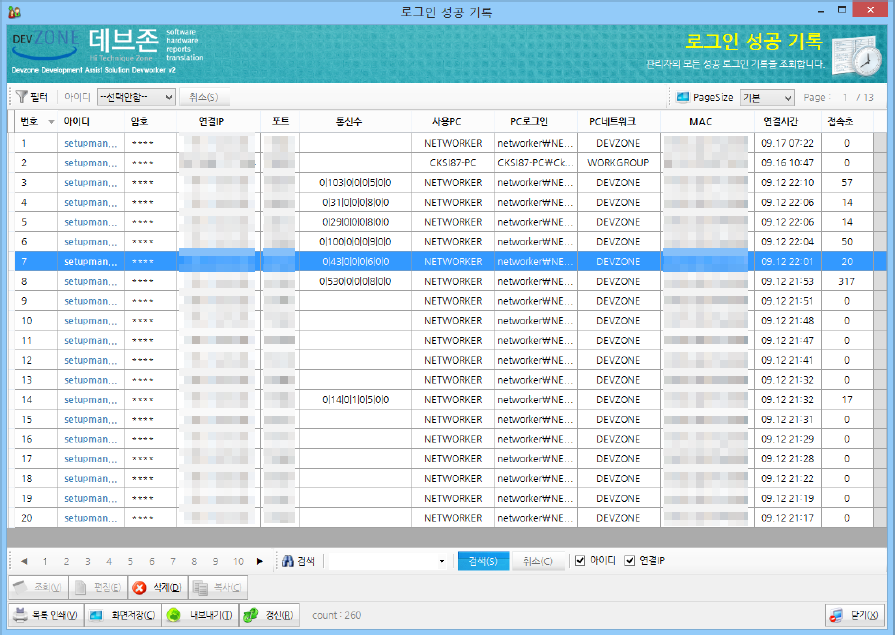
Task: Sort by the PC로그인 column header
Action: click(x=536, y=122)
